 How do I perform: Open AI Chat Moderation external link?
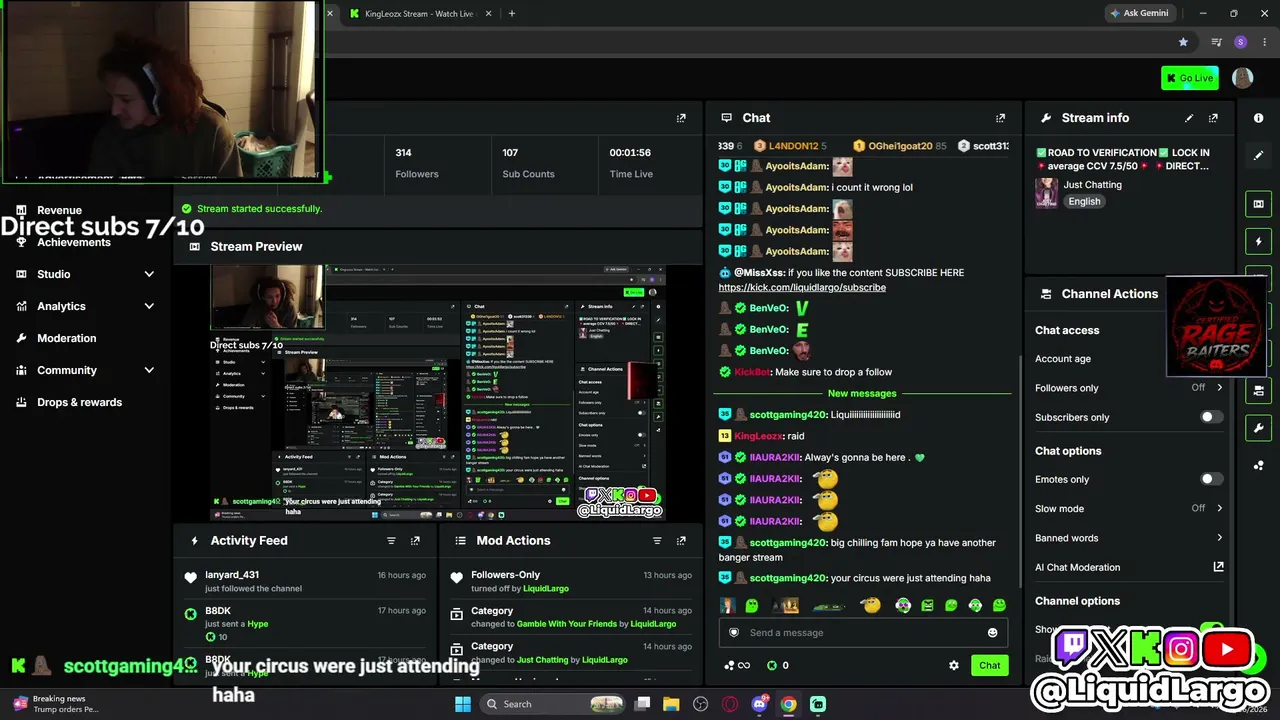click(x=1218, y=567)
